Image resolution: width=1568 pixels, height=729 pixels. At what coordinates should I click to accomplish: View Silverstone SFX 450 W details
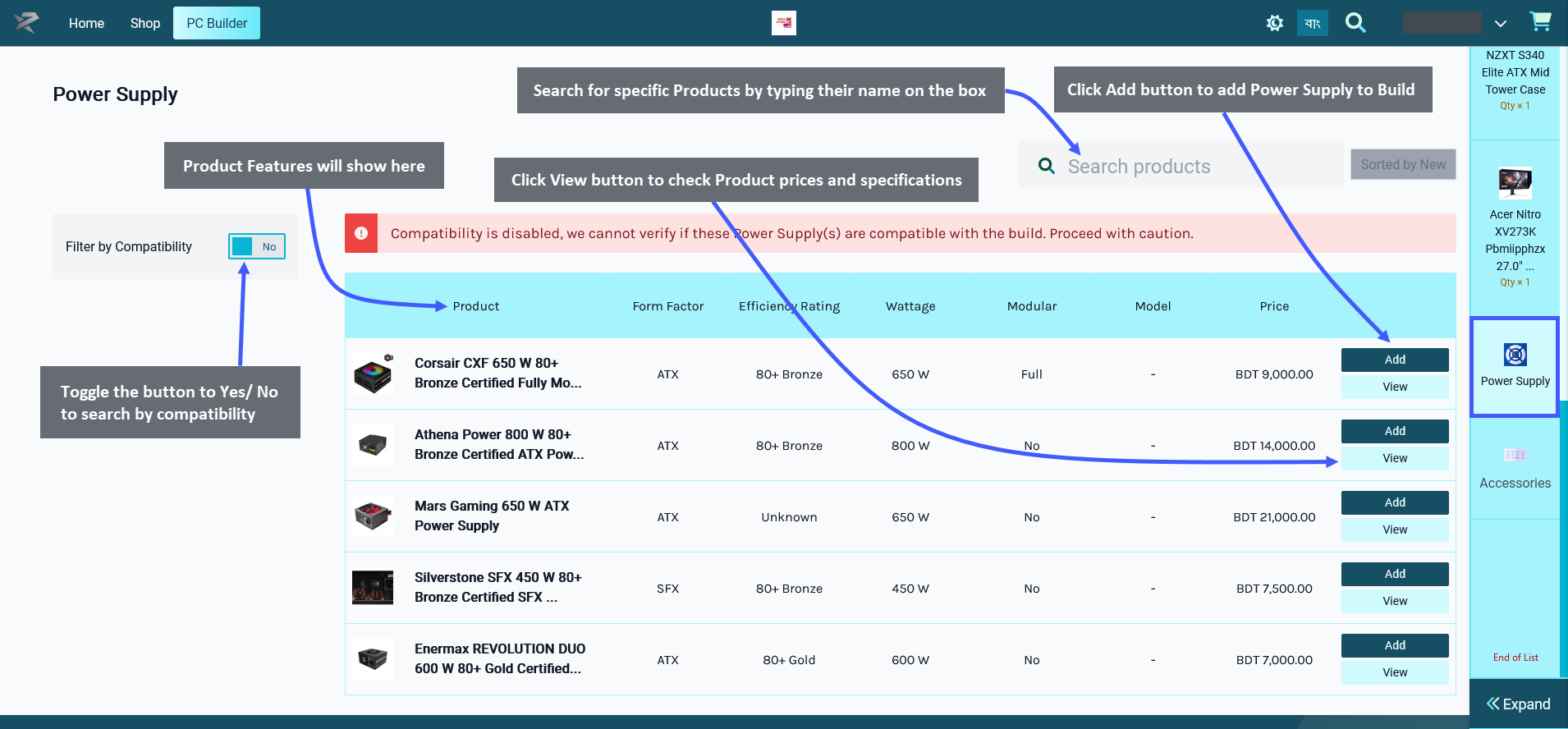click(1395, 601)
